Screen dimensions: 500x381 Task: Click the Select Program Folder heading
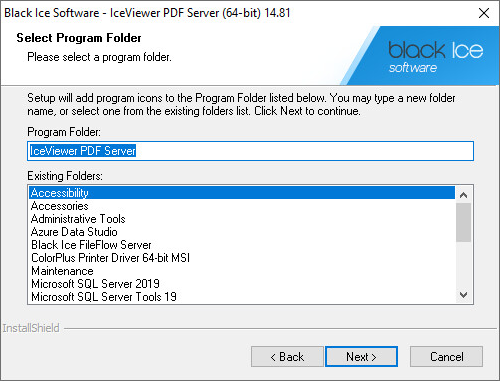point(79,38)
